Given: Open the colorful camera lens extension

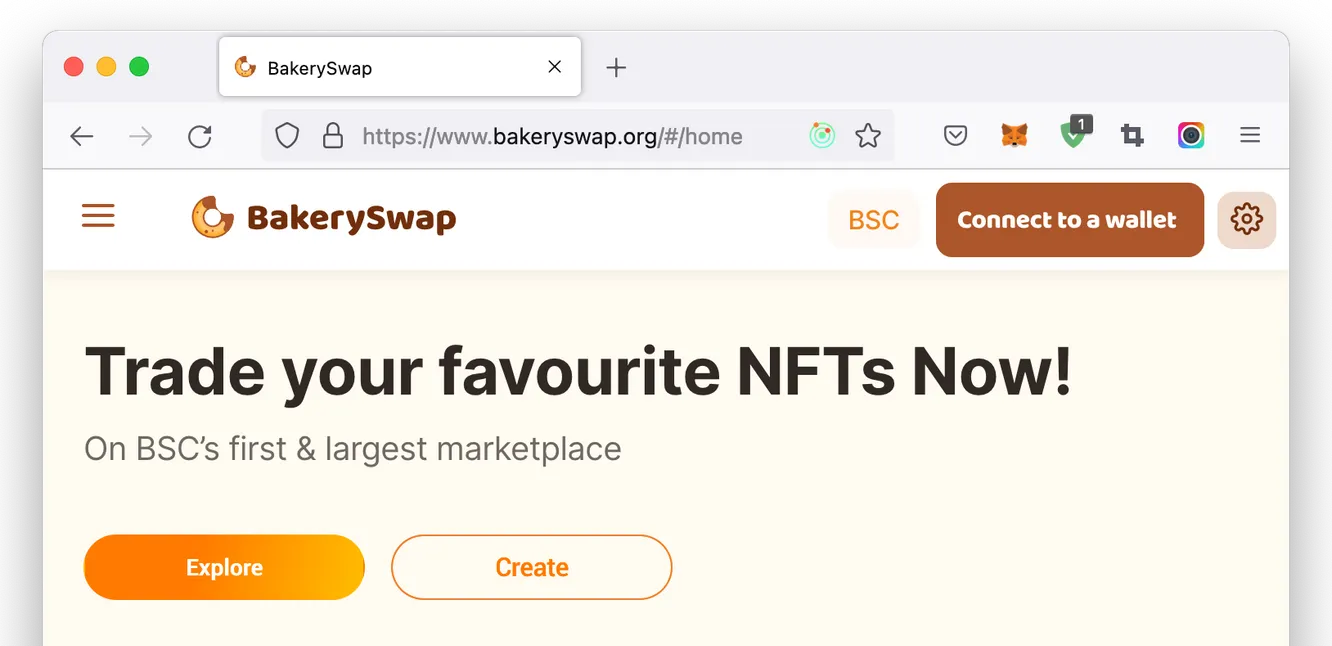Looking at the screenshot, I should 1190,136.
